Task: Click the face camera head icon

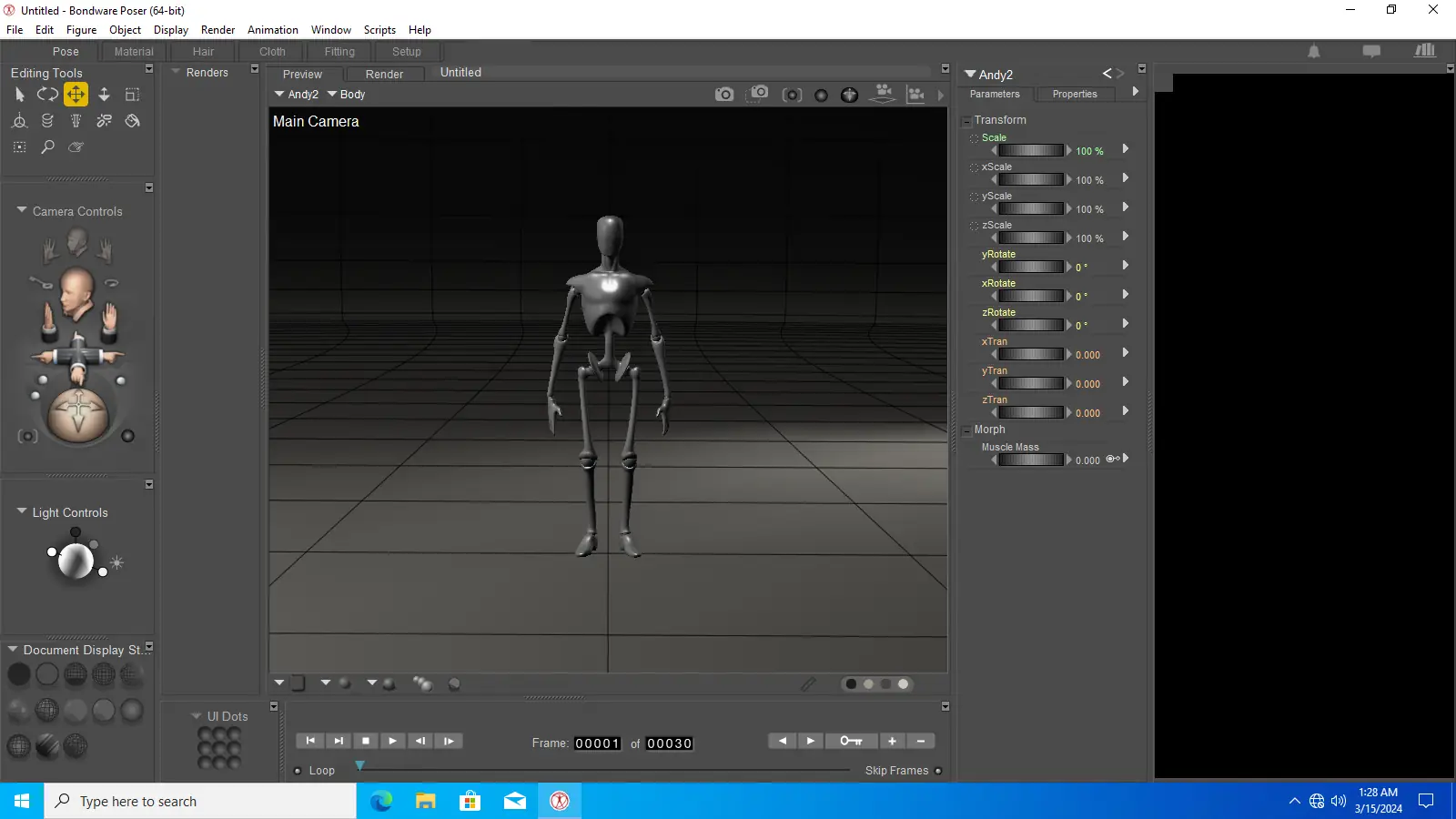Action: [x=77, y=241]
